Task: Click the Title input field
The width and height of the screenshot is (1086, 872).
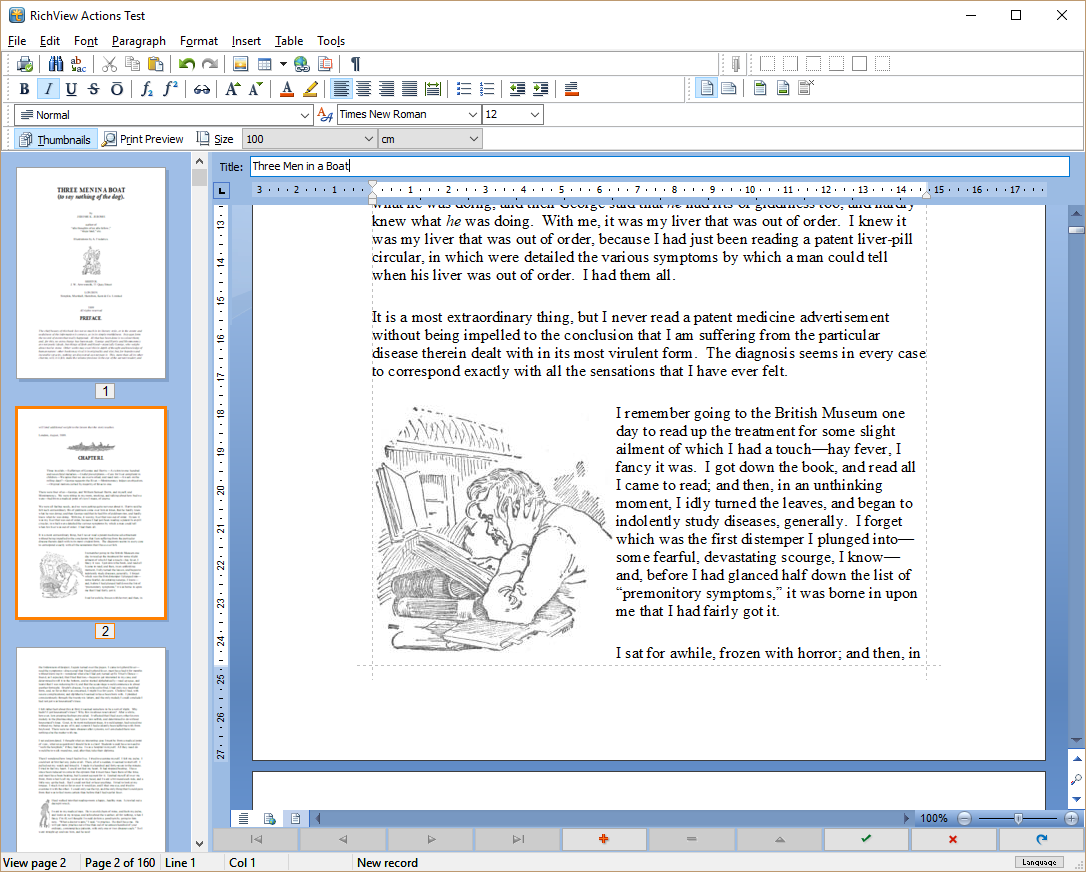Action: point(659,166)
